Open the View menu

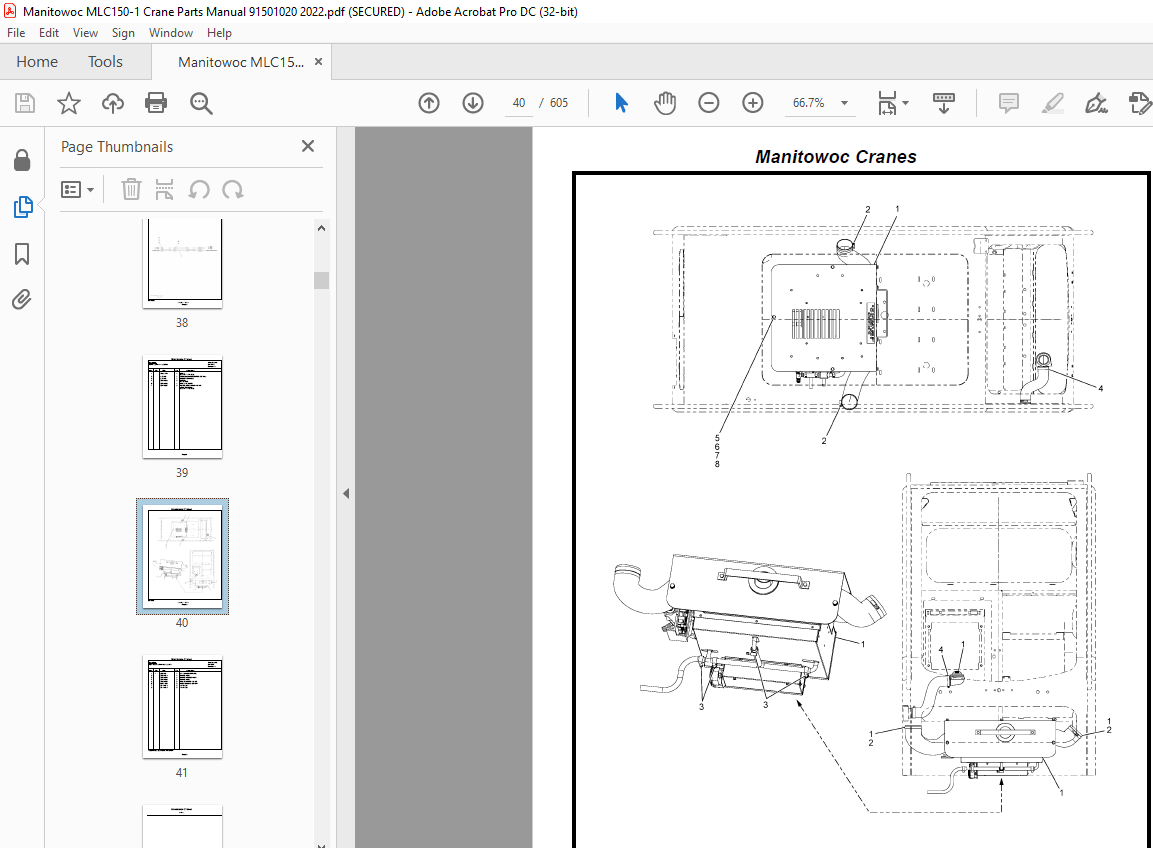pos(85,33)
